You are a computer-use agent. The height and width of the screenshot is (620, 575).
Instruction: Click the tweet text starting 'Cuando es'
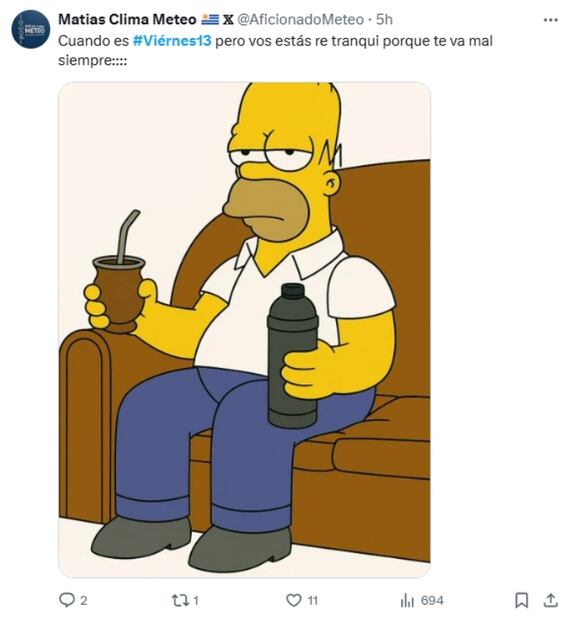(x=275, y=51)
